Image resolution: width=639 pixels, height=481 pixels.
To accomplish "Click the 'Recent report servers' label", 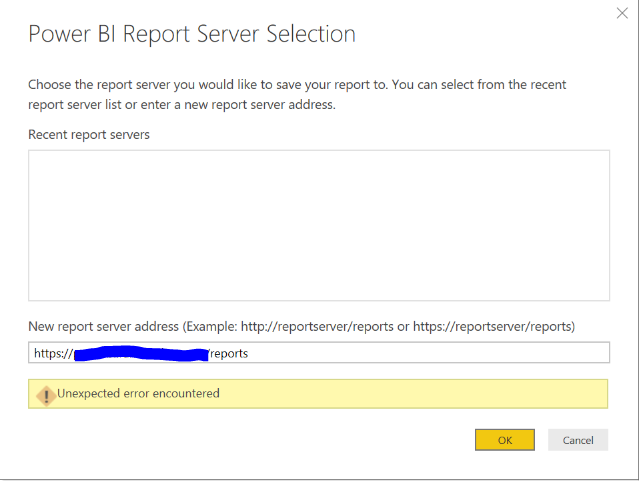I will 89,135.
